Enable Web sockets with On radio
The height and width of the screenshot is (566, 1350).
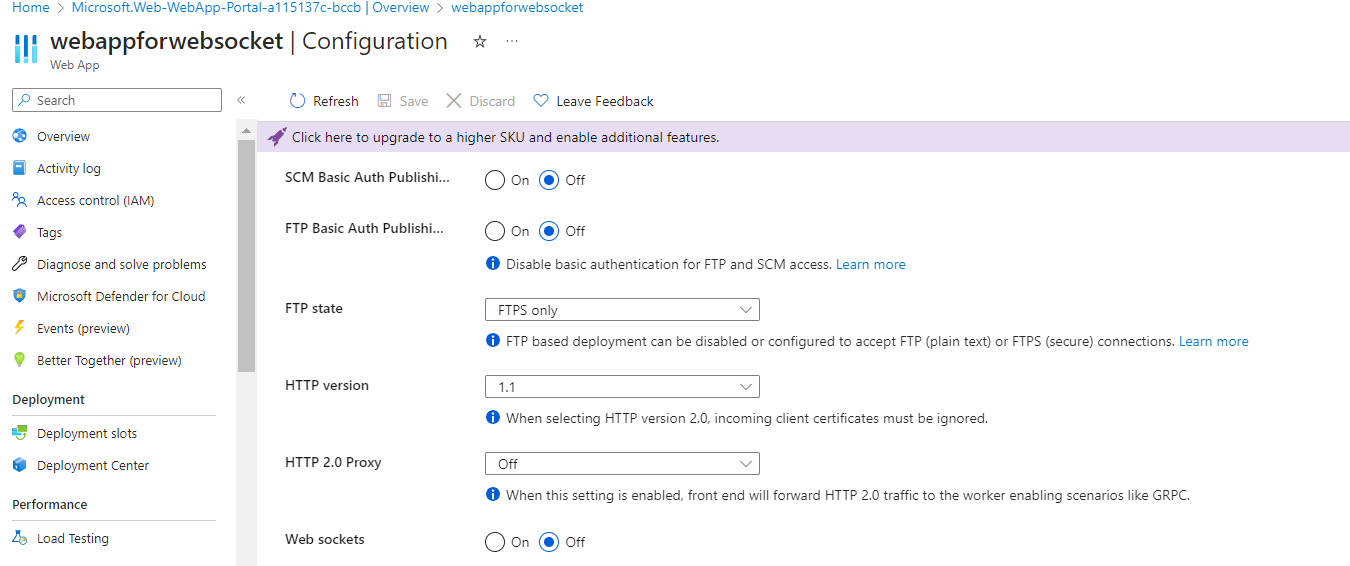click(x=495, y=542)
